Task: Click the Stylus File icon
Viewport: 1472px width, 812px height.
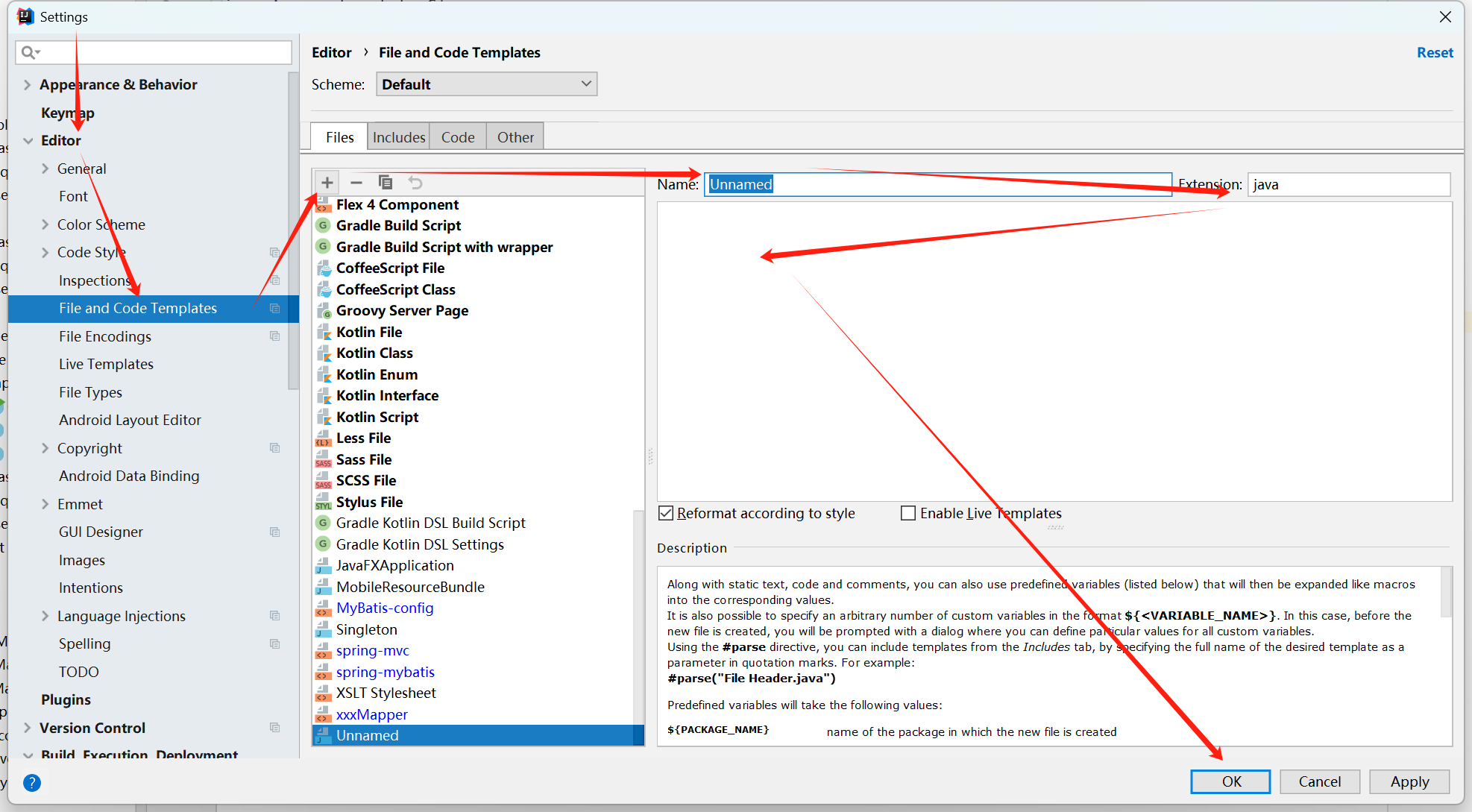Action: 324,502
